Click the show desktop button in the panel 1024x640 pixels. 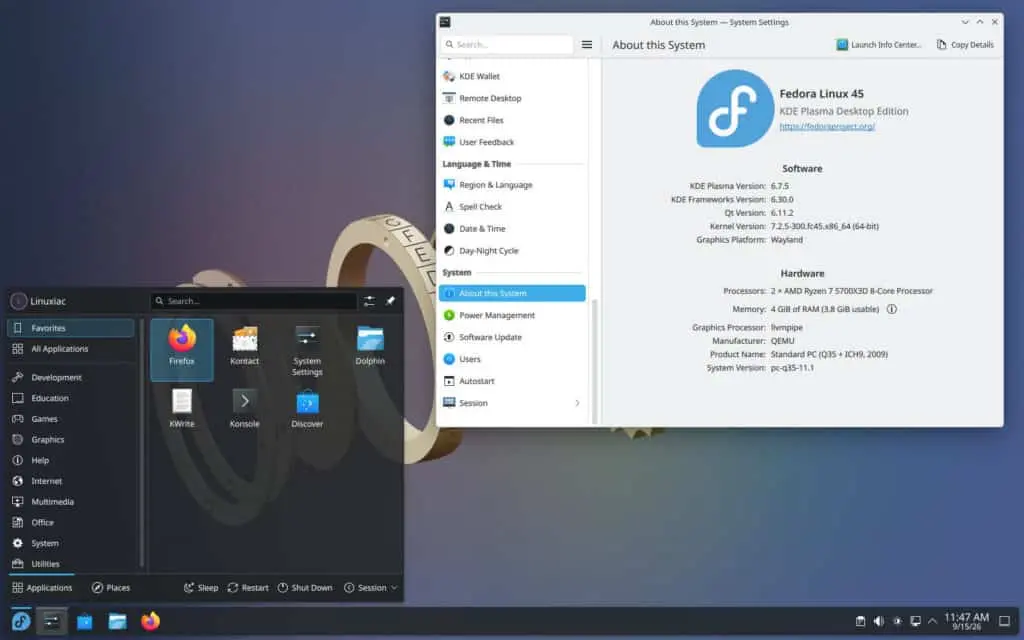pyautogui.click(x=1005, y=621)
